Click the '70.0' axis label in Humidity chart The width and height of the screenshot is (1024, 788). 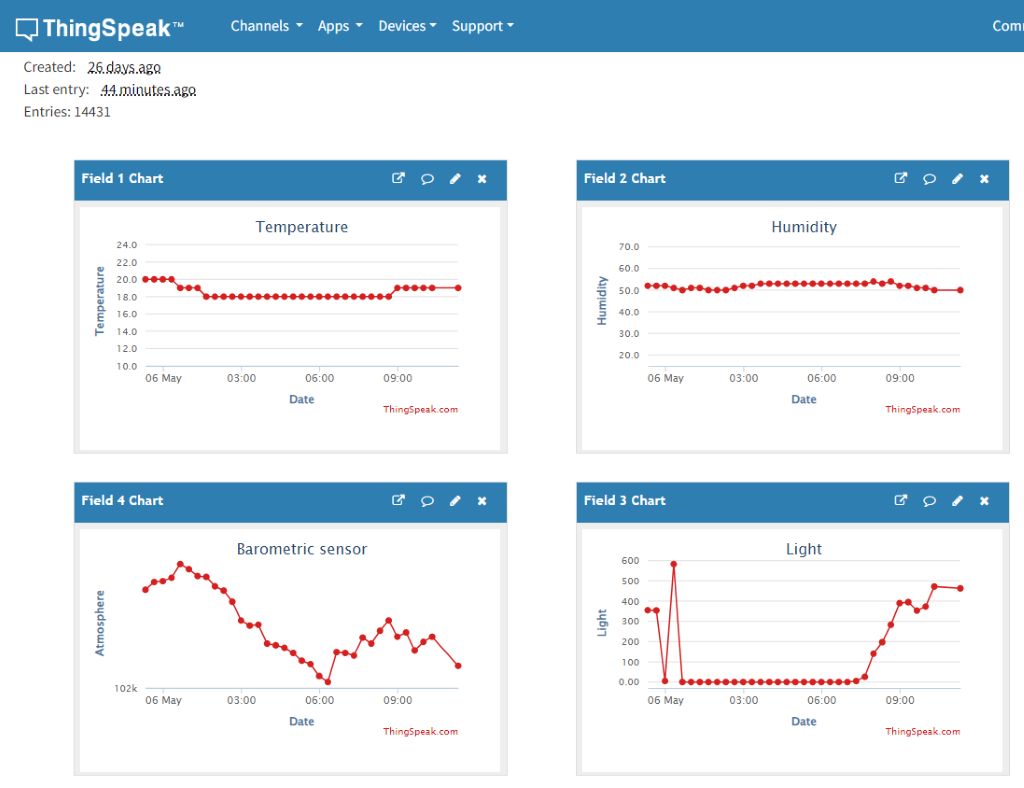coord(629,247)
